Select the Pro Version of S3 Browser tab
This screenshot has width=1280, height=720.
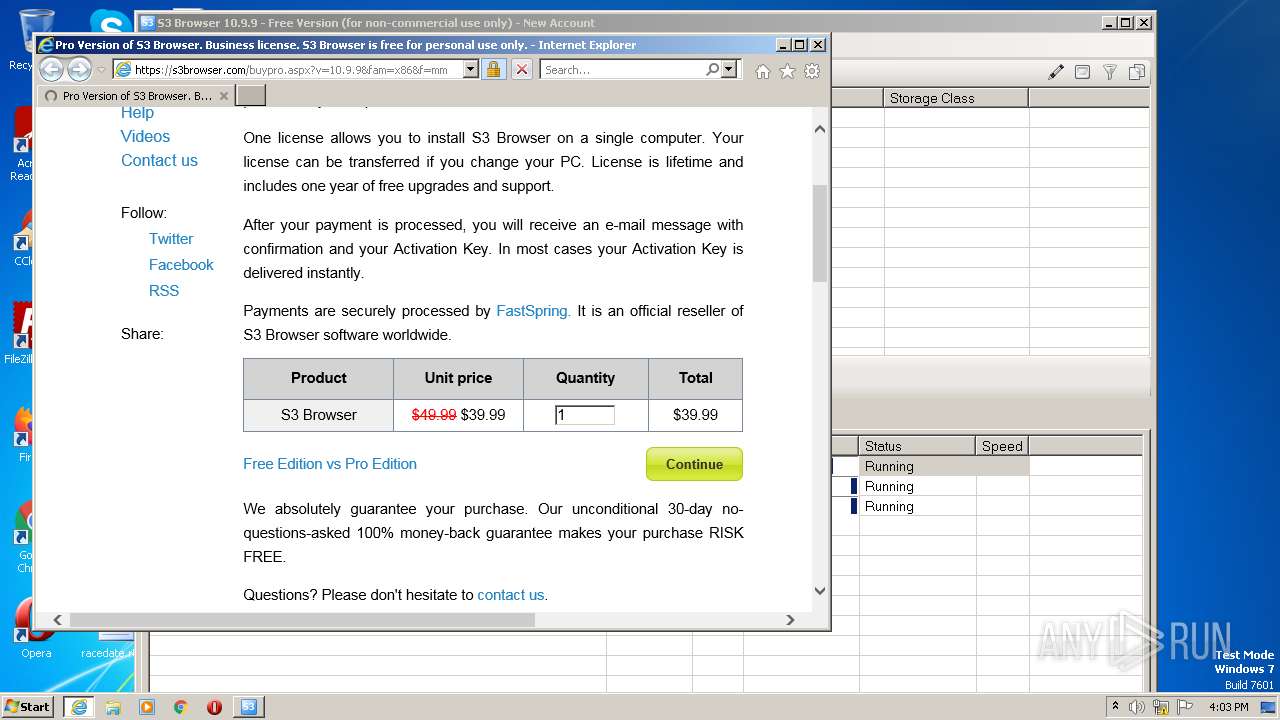(136, 96)
